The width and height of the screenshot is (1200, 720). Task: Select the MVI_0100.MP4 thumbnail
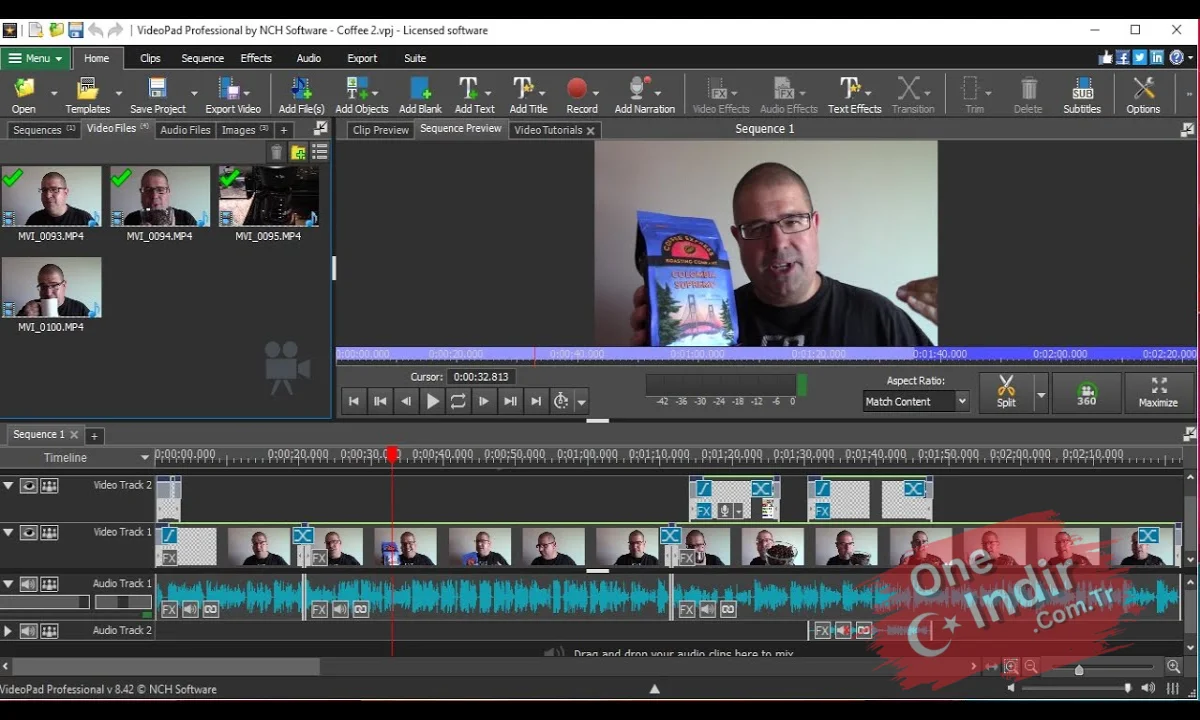coord(51,287)
